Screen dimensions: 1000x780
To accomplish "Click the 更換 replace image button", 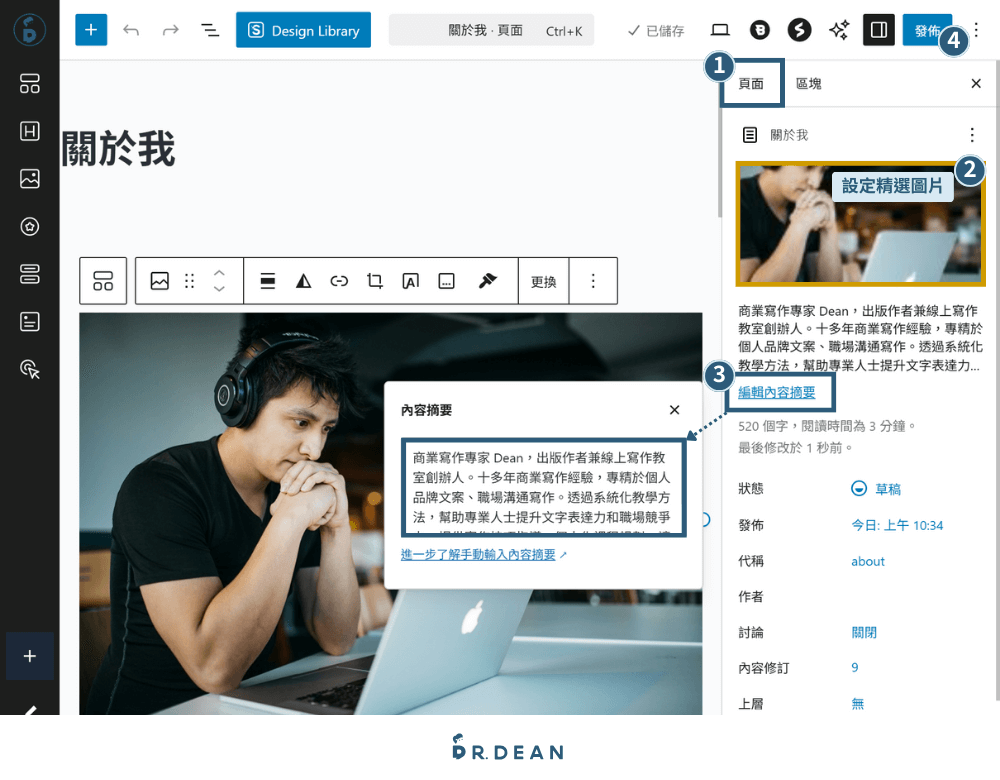I will click(x=543, y=281).
